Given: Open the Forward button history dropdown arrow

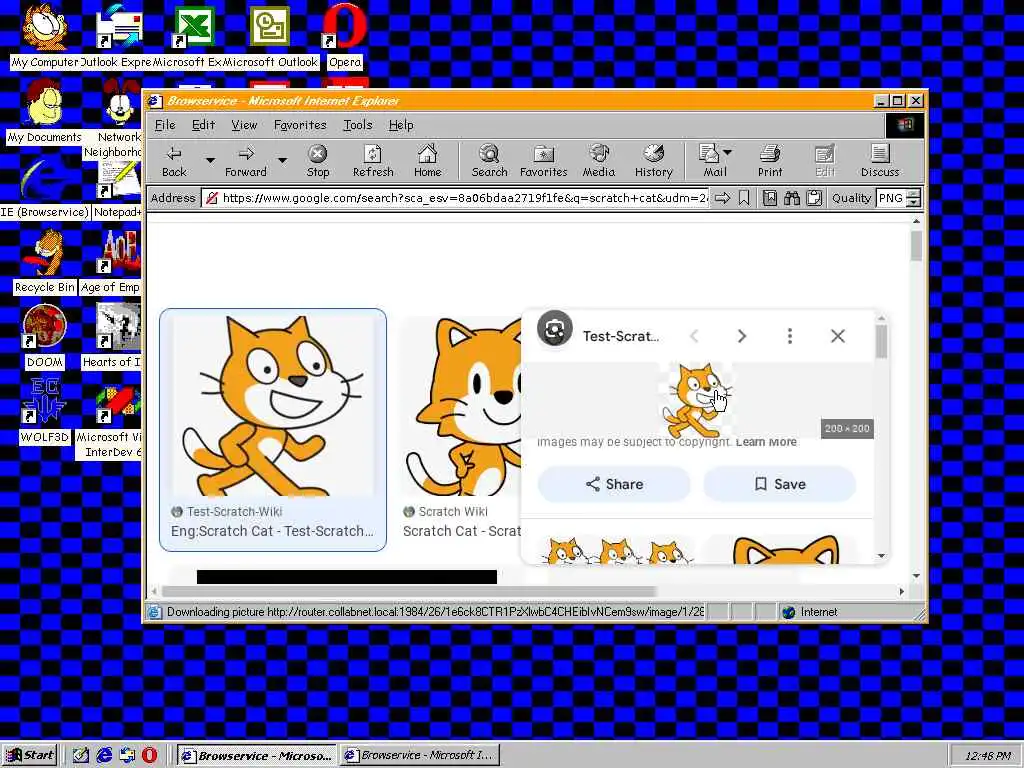Looking at the screenshot, I should tap(282, 160).
